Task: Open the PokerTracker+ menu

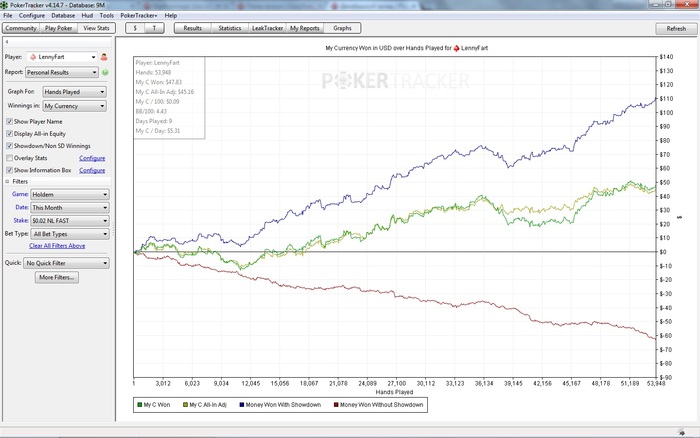Action: click(139, 16)
